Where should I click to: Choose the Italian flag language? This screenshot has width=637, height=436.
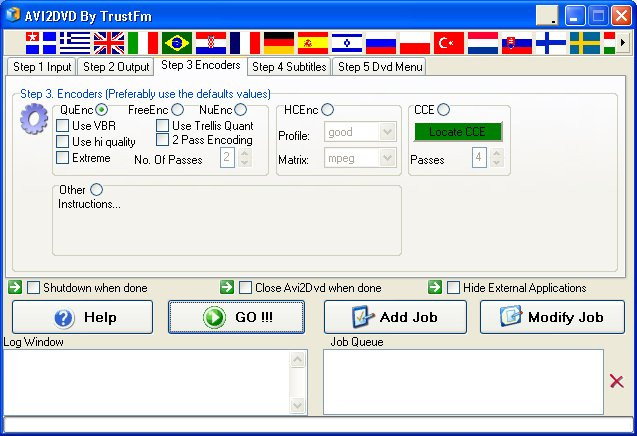(143, 43)
